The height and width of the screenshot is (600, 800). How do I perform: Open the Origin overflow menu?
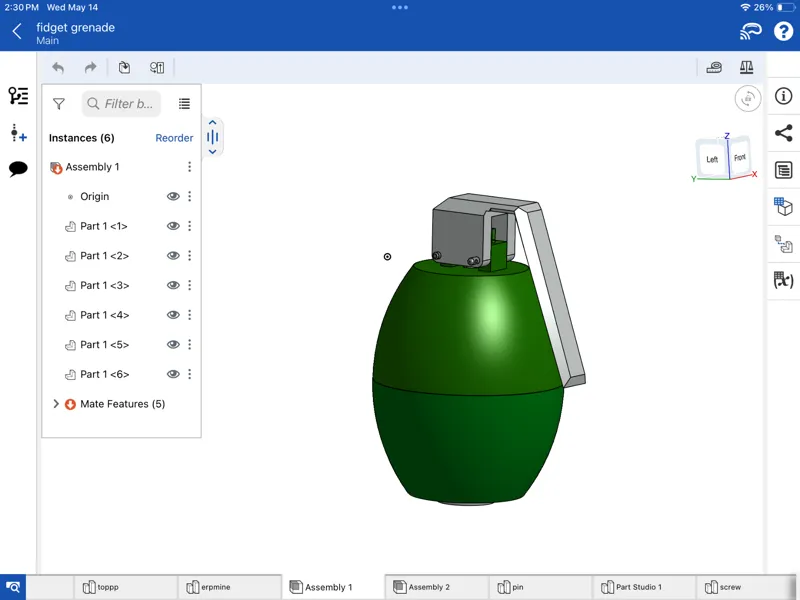pyautogui.click(x=189, y=196)
